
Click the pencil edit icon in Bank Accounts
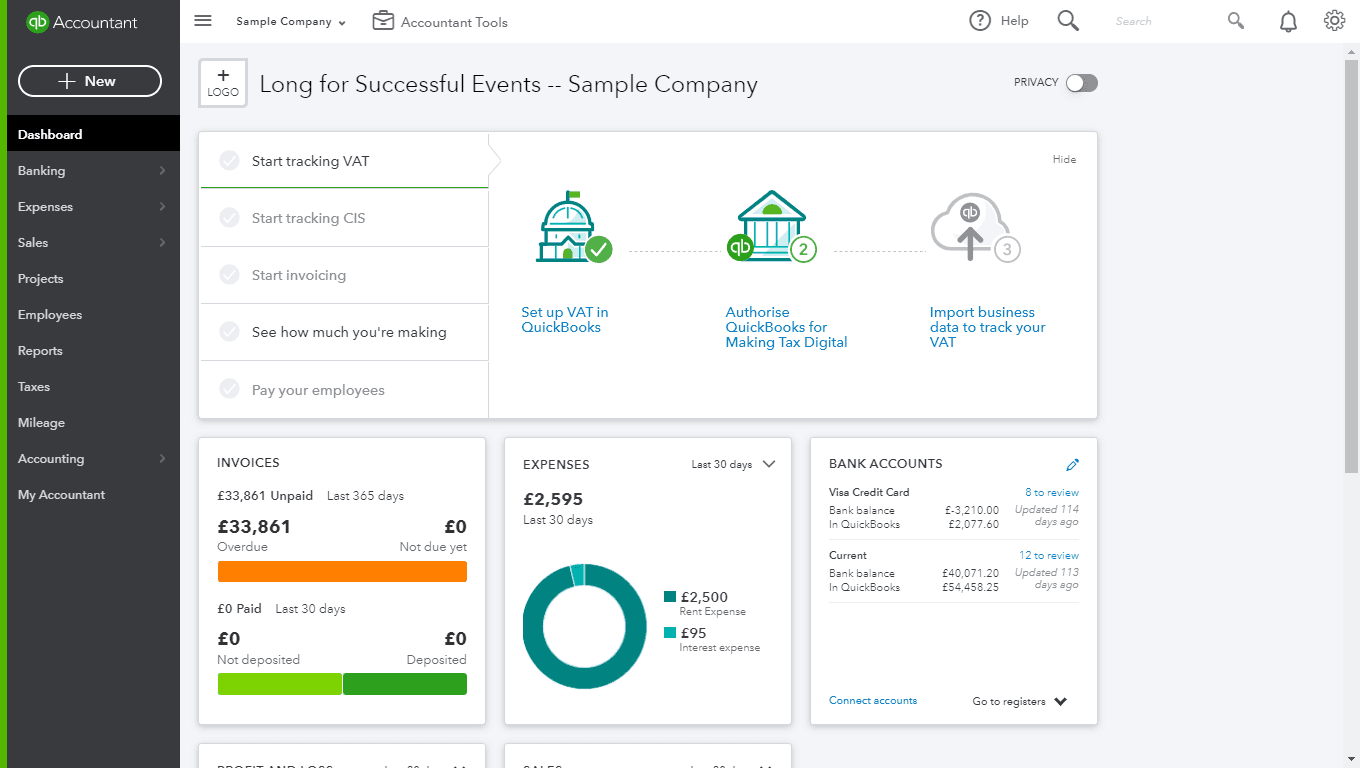coord(1073,464)
